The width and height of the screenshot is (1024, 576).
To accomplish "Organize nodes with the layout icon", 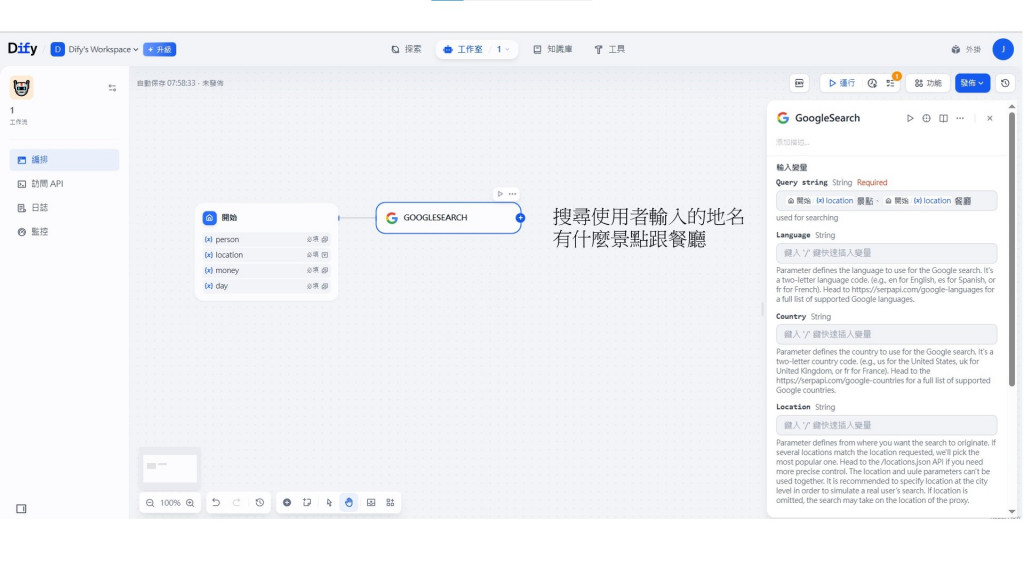I will pyautogui.click(x=391, y=502).
